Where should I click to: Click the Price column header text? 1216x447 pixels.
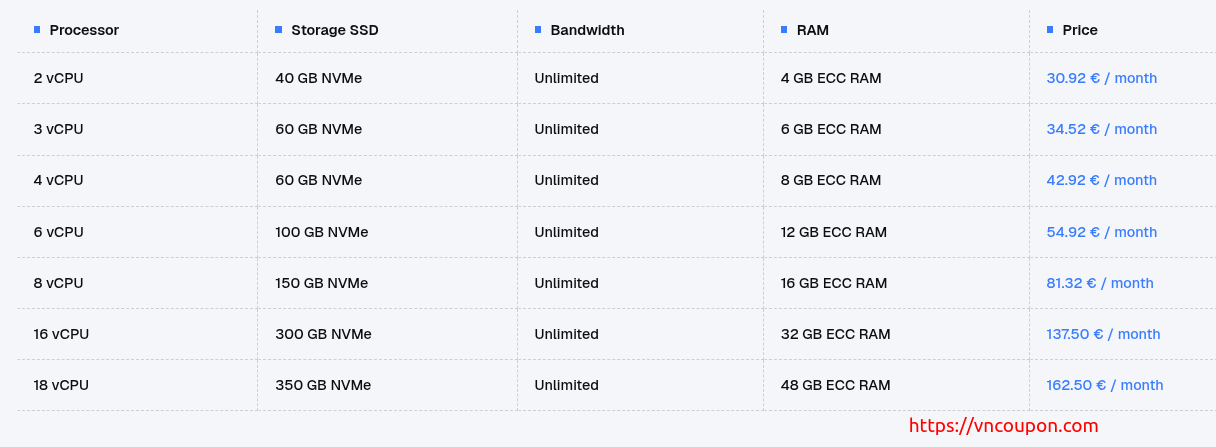[1080, 30]
